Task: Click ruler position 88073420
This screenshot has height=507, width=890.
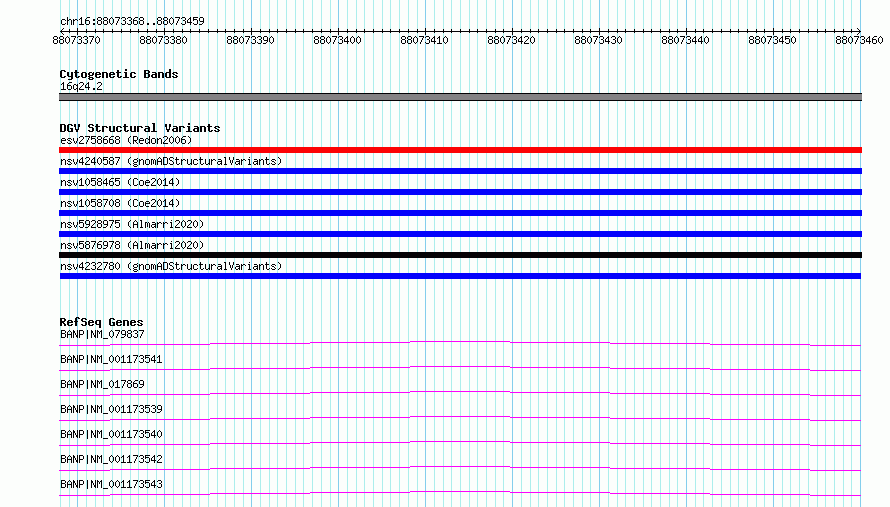Action: [x=511, y=40]
